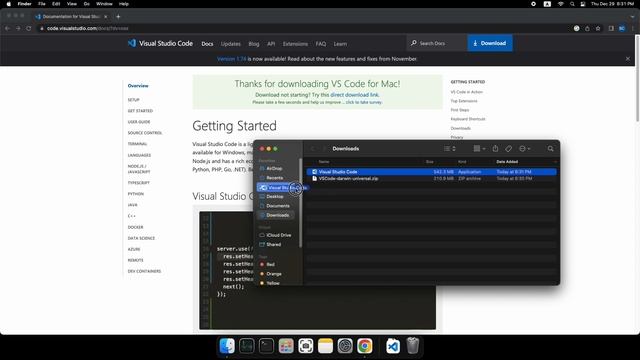
Task: Launch Terminal from the Dock
Action: tap(266, 346)
